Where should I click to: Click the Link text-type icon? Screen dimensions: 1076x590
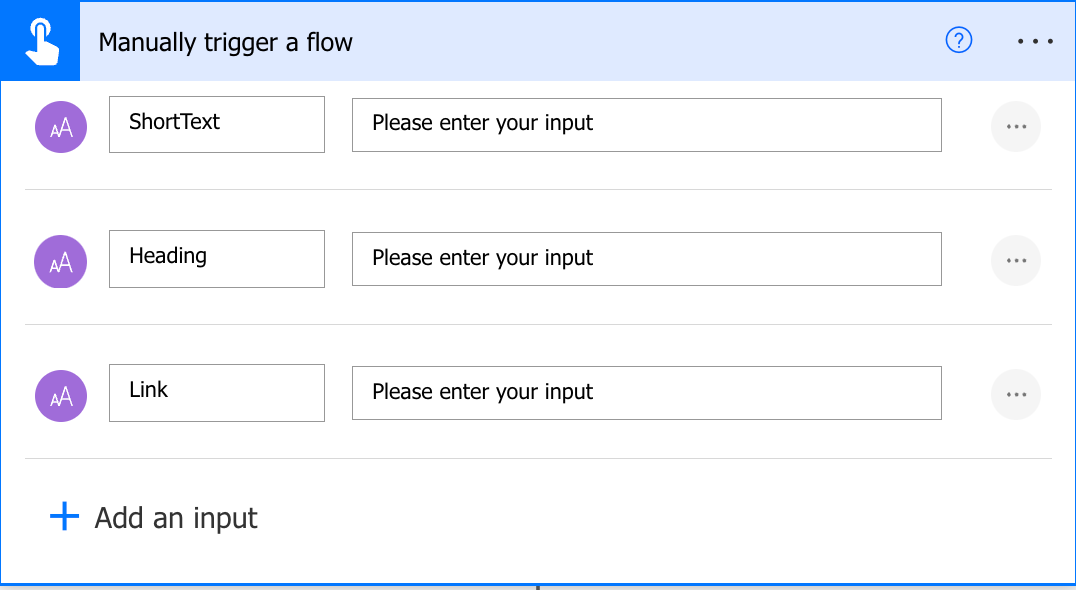click(x=61, y=395)
